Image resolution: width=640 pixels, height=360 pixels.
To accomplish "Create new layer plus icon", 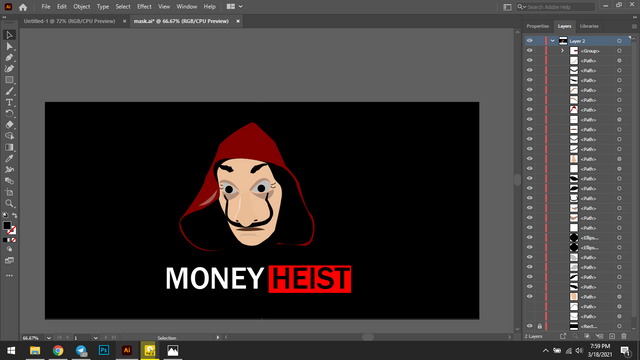I will (x=612, y=336).
